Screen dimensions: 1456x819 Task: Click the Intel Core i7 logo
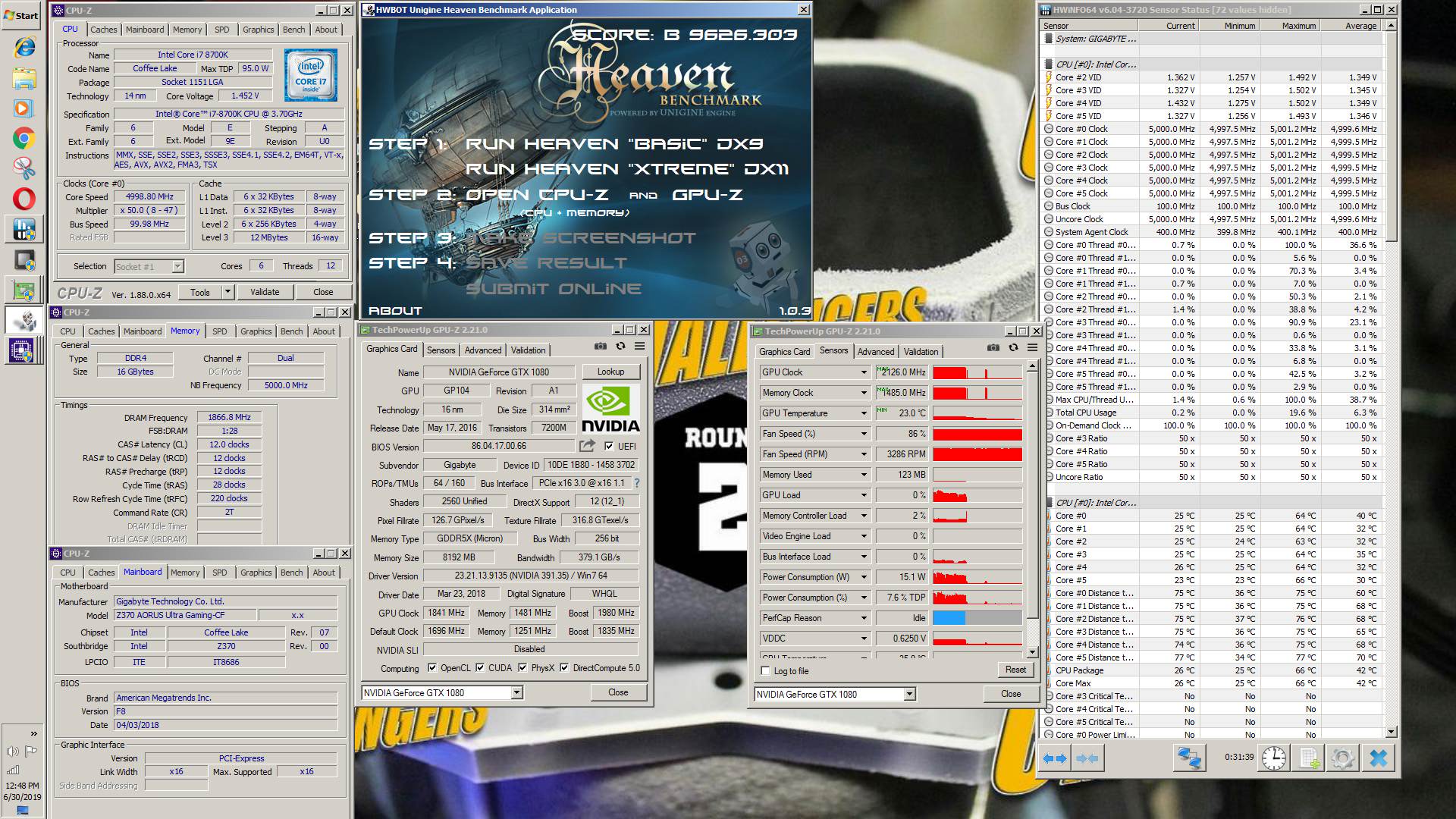point(310,75)
